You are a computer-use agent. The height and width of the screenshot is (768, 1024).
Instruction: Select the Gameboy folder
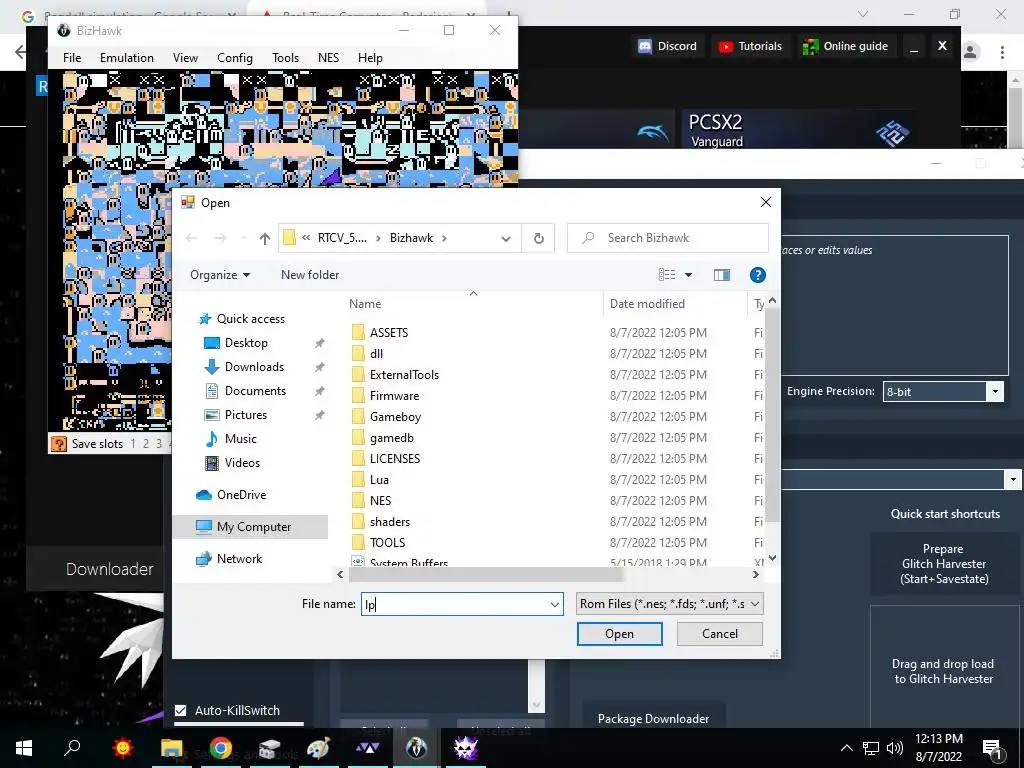coord(395,417)
